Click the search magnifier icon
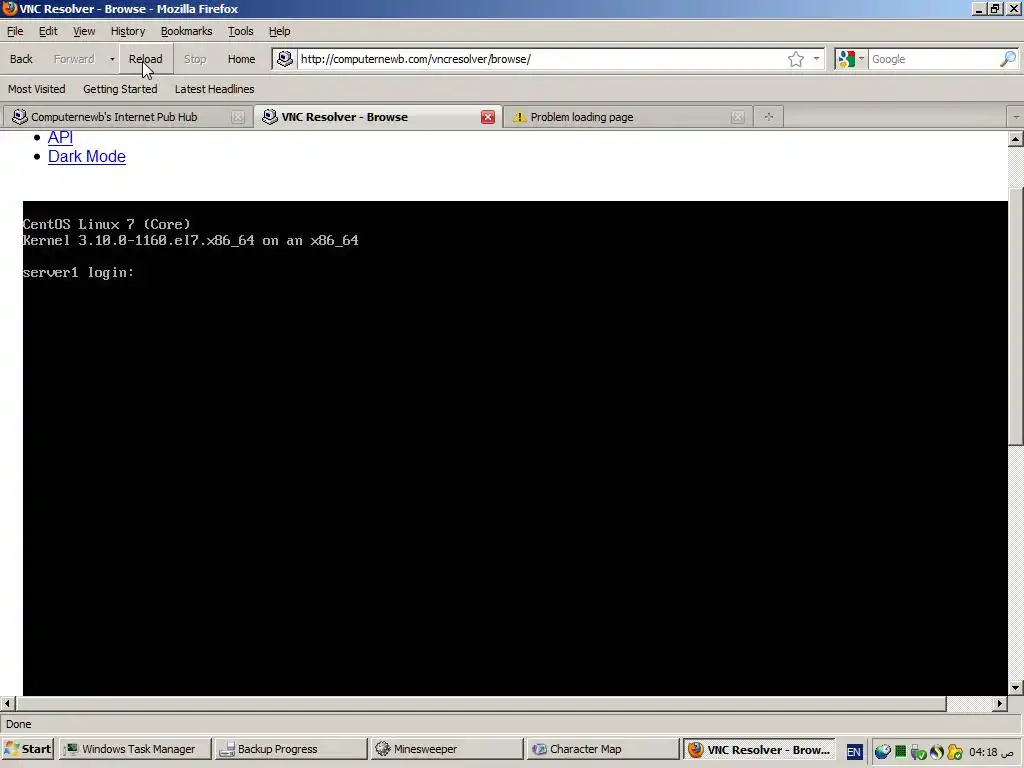This screenshot has width=1024, height=768. point(1008,59)
